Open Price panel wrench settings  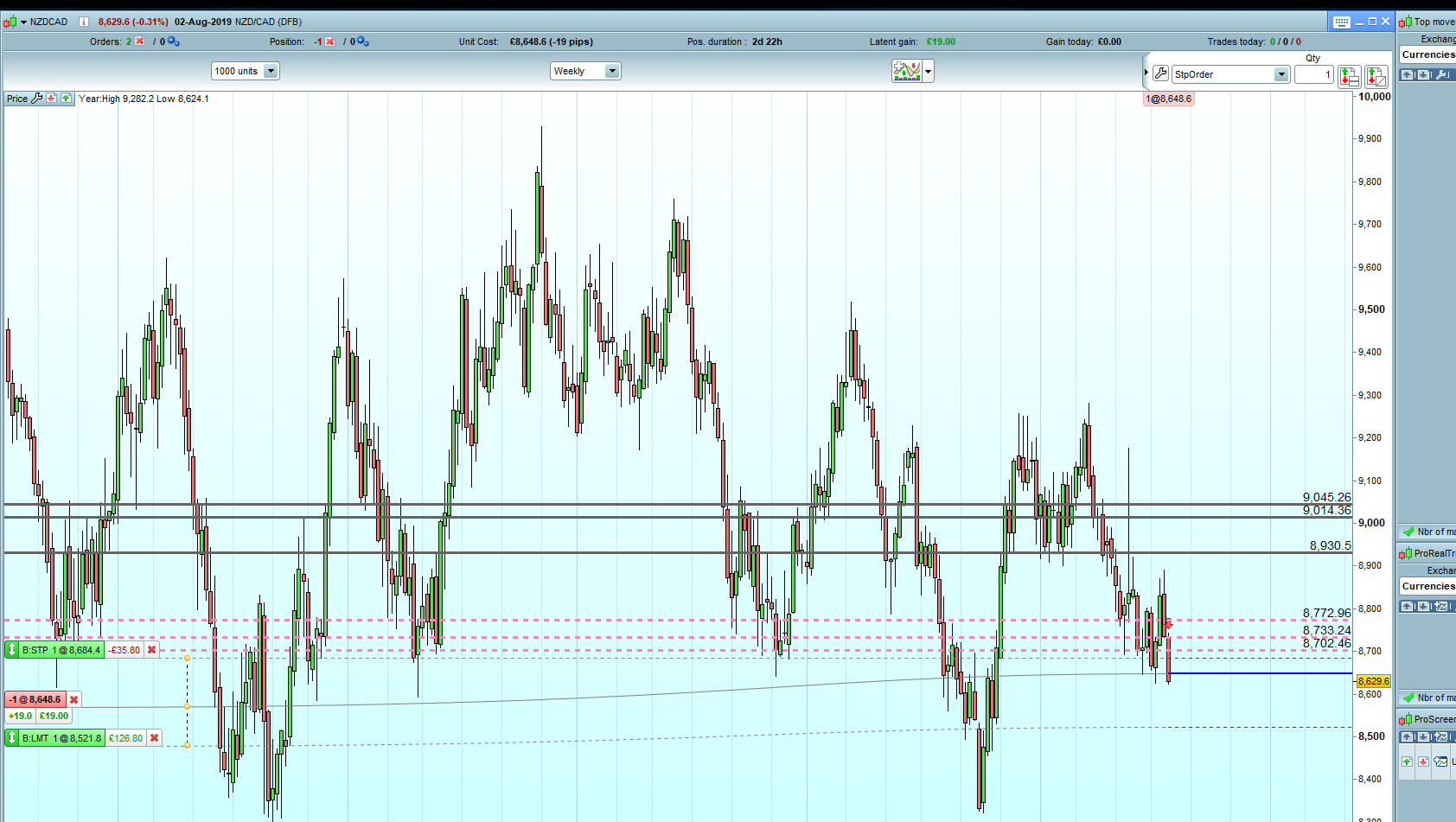pyautogui.click(x=37, y=99)
